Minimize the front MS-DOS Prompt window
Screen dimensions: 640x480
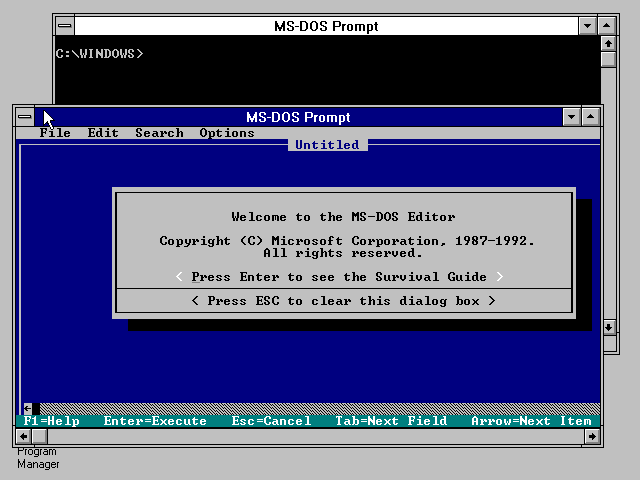click(x=571, y=117)
